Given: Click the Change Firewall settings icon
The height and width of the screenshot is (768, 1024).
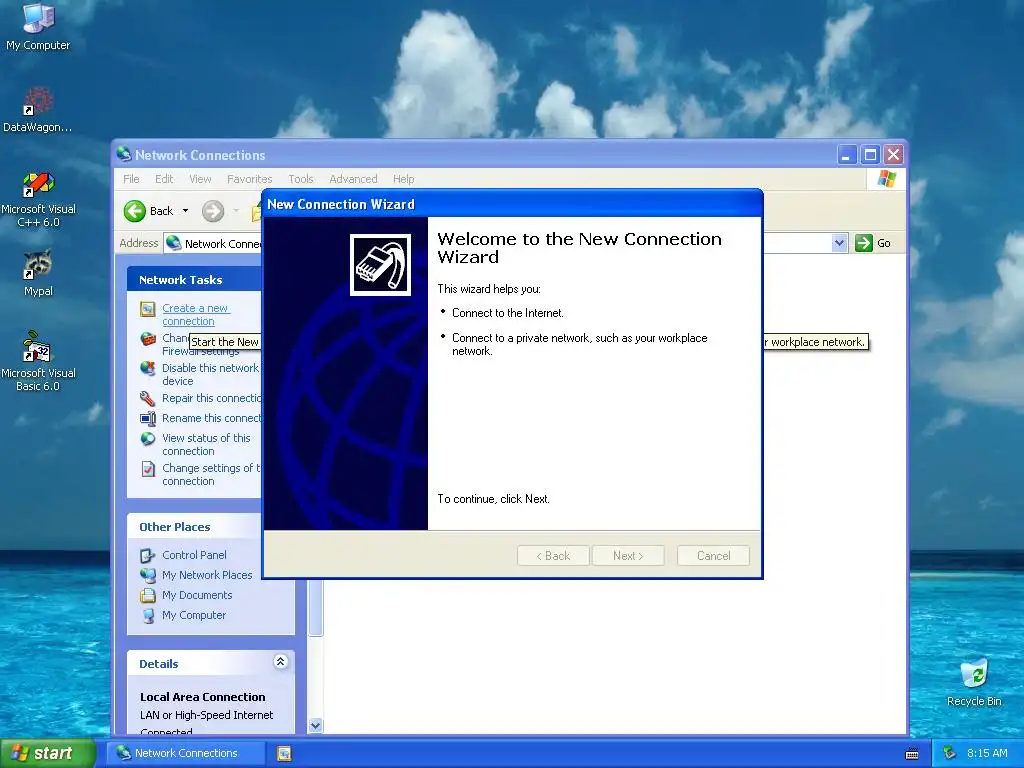Looking at the screenshot, I should (x=148, y=339).
